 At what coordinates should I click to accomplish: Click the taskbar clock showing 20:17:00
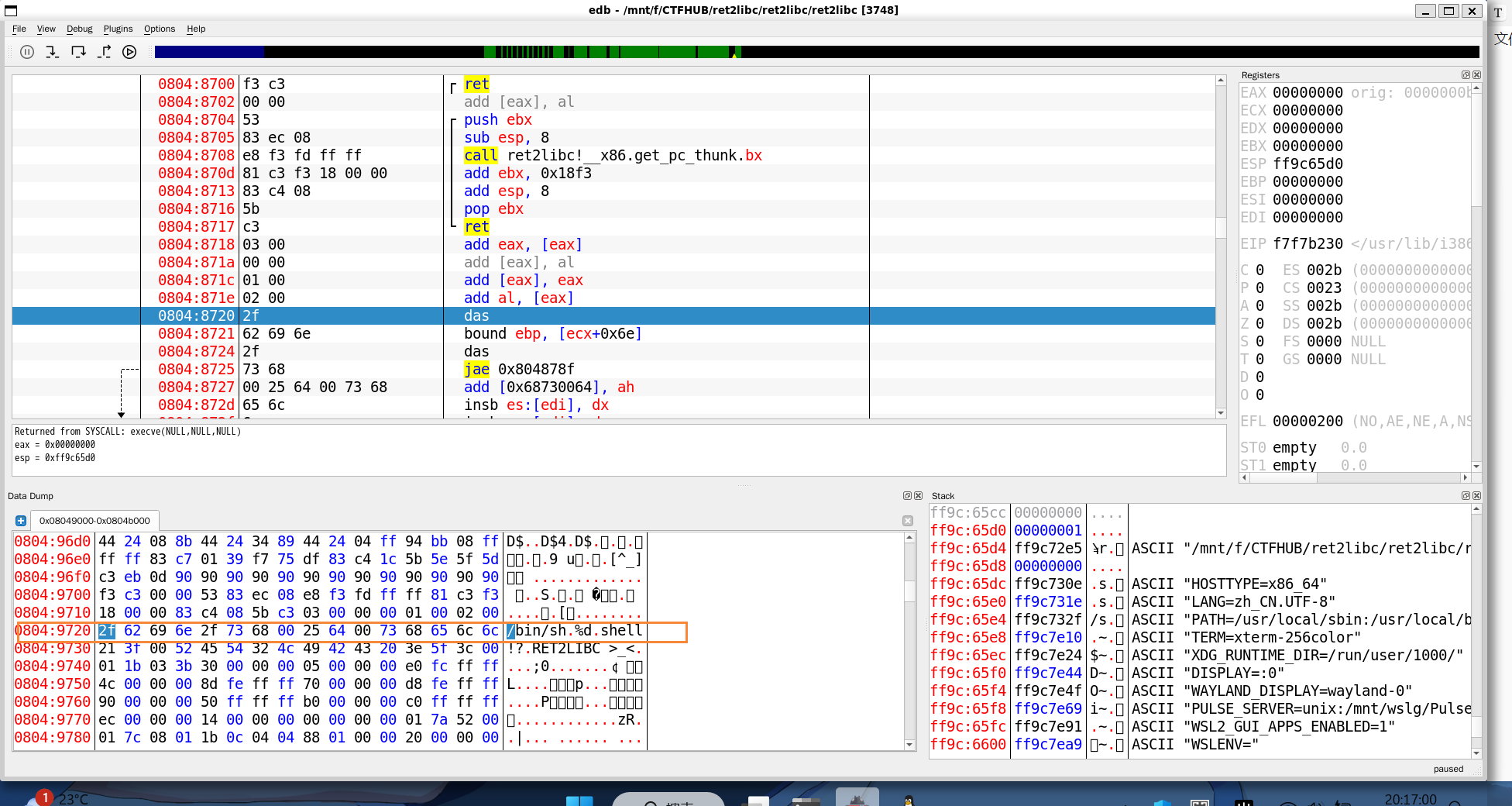click(1410, 799)
